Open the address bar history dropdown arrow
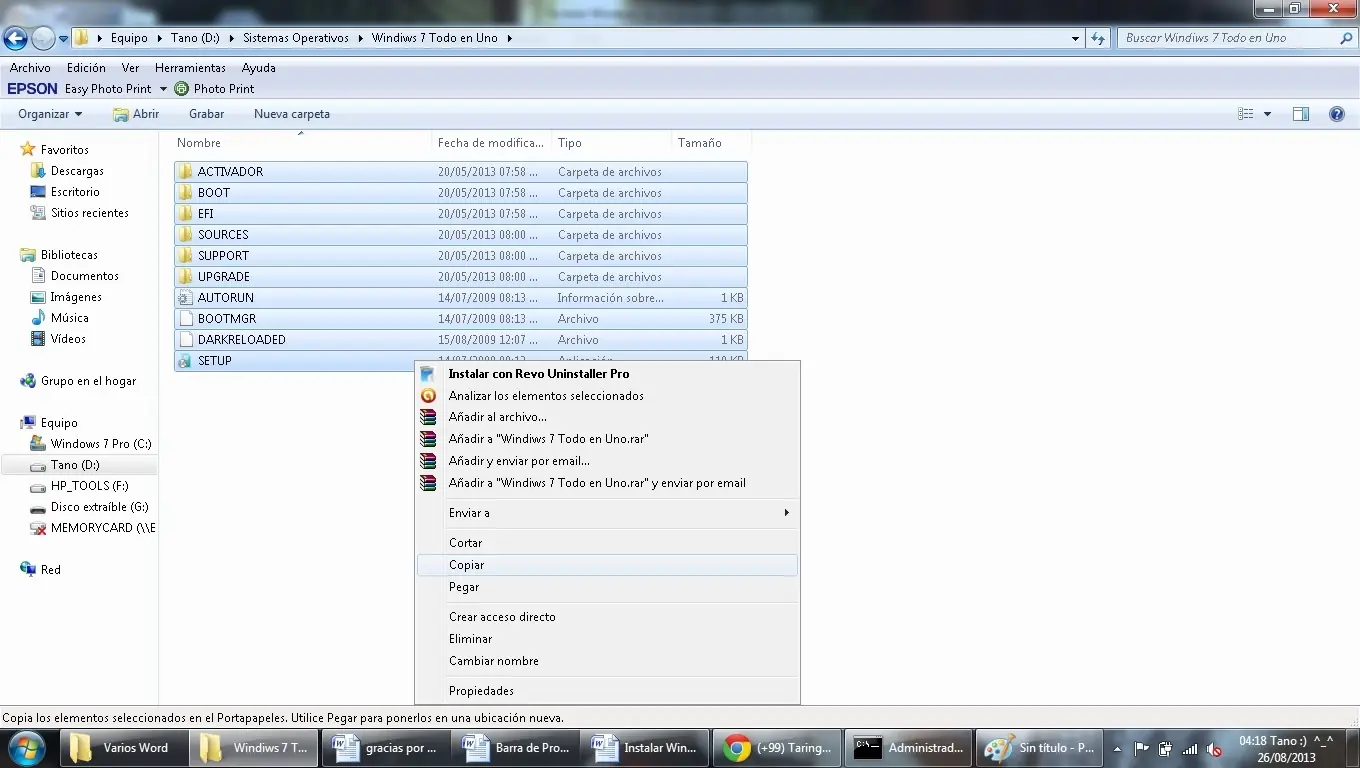 click(1075, 38)
